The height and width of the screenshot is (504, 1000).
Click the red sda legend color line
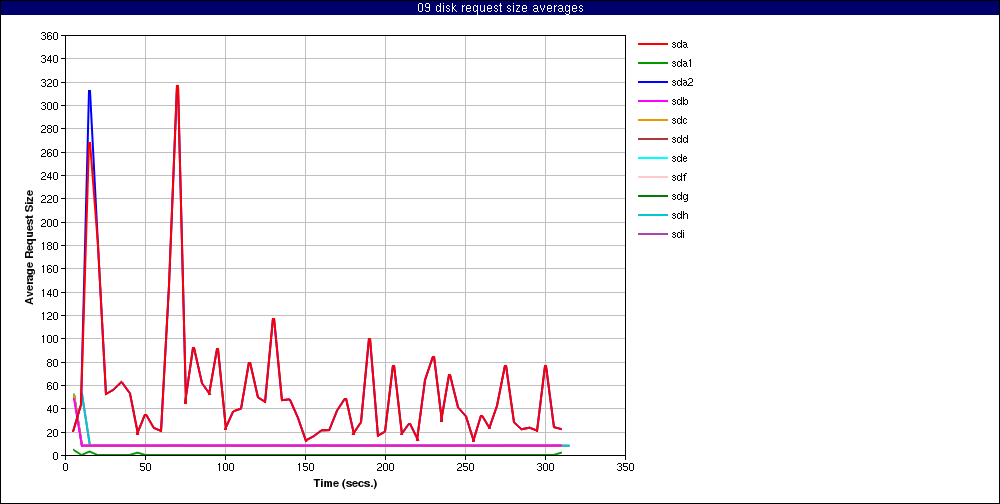[652, 45]
